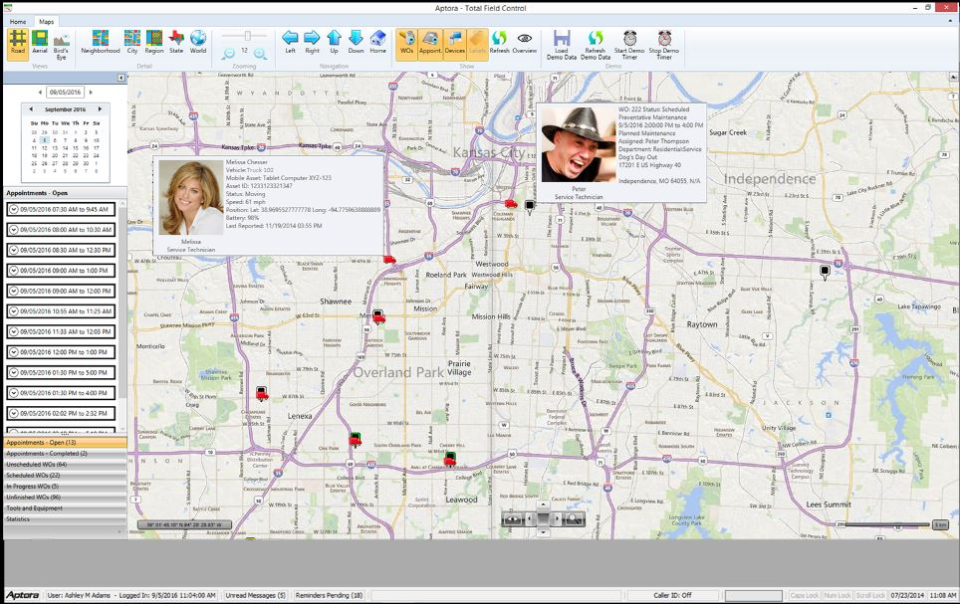Go to previous day arrow
The width and height of the screenshot is (960, 604).
tap(40, 92)
